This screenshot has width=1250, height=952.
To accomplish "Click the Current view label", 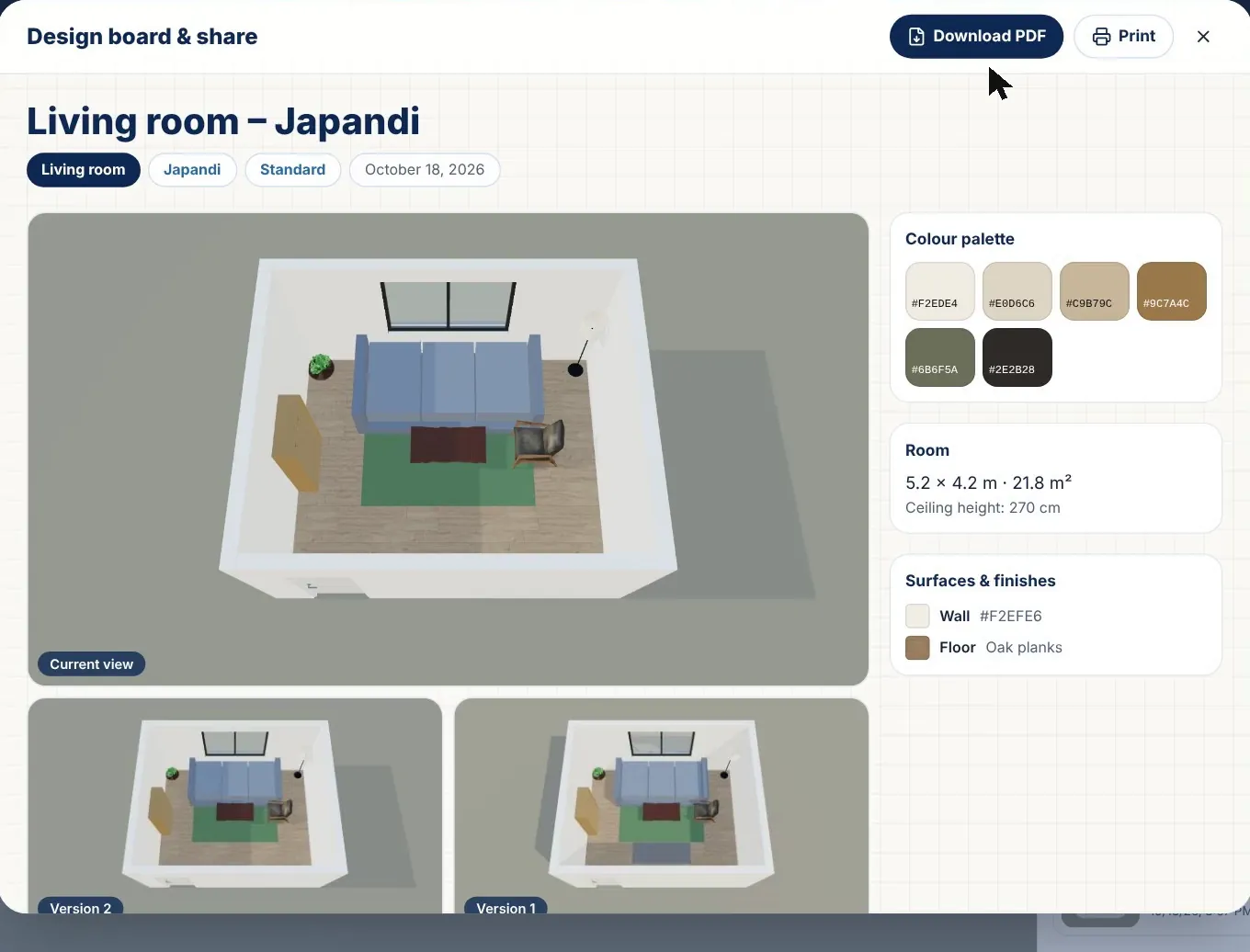I will pos(91,664).
